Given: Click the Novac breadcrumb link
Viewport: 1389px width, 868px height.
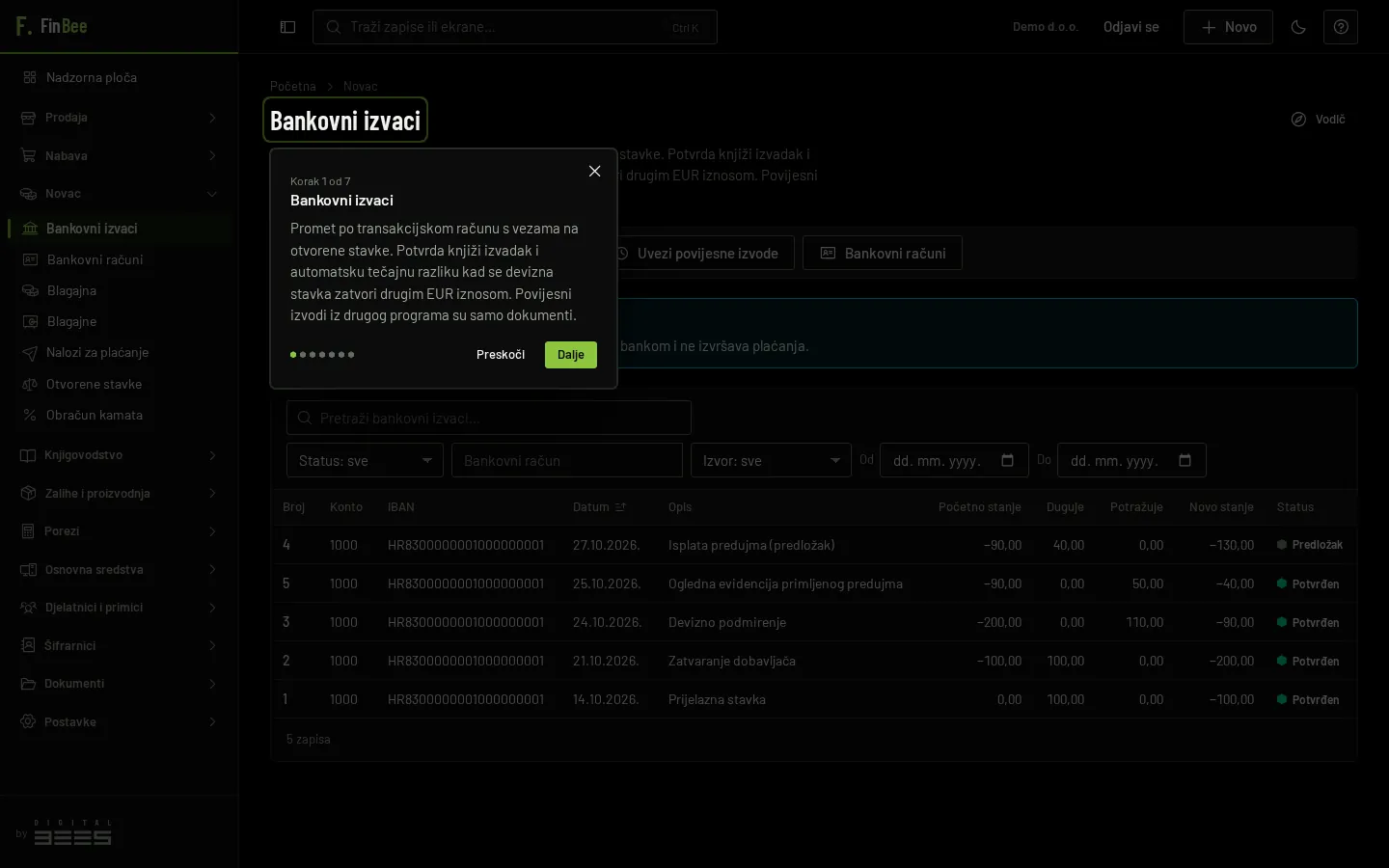Looking at the screenshot, I should click(361, 86).
